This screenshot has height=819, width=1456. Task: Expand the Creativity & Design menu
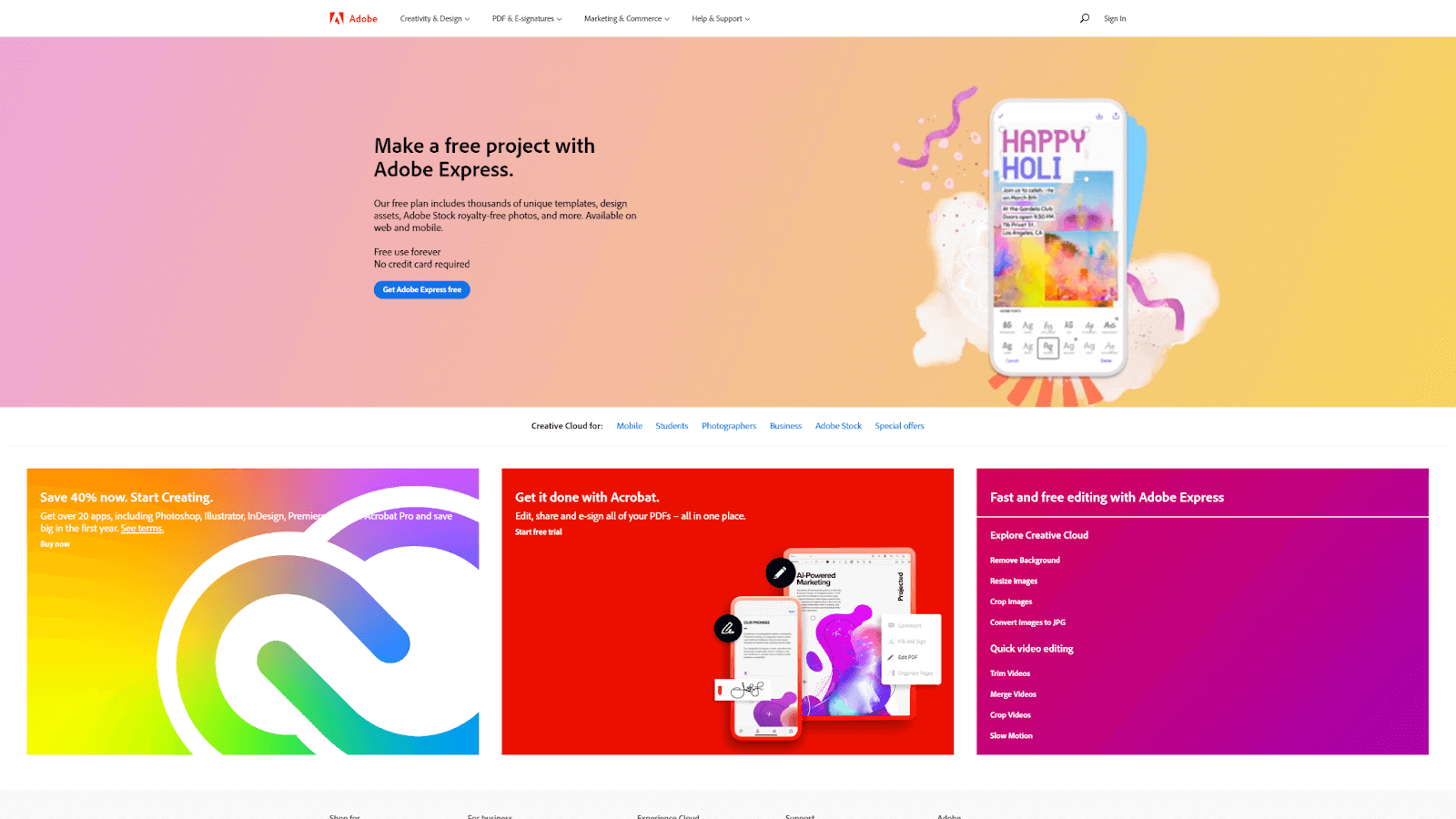click(435, 18)
